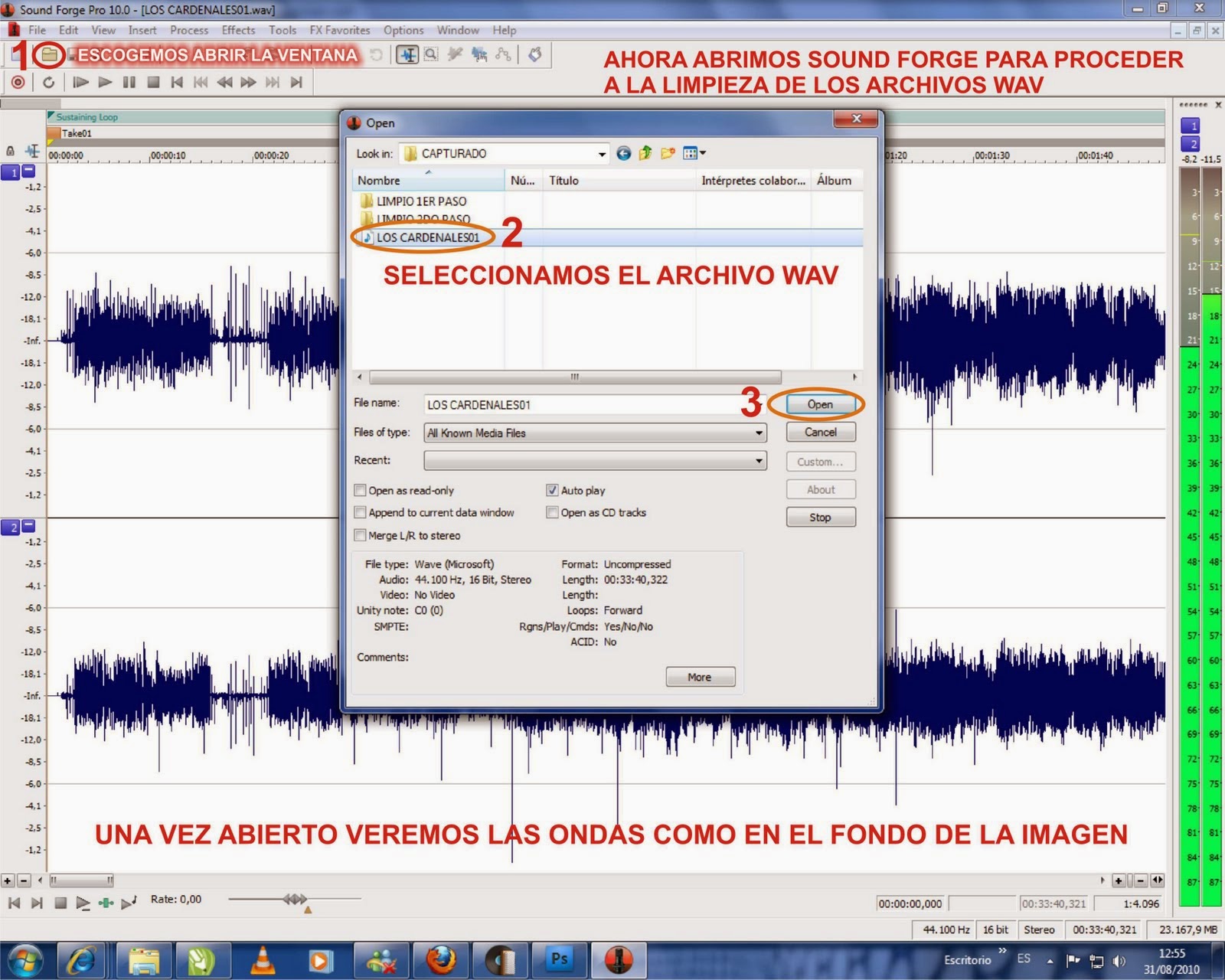Click the zoom out level minus button
1225x980 pixels.
24,880
